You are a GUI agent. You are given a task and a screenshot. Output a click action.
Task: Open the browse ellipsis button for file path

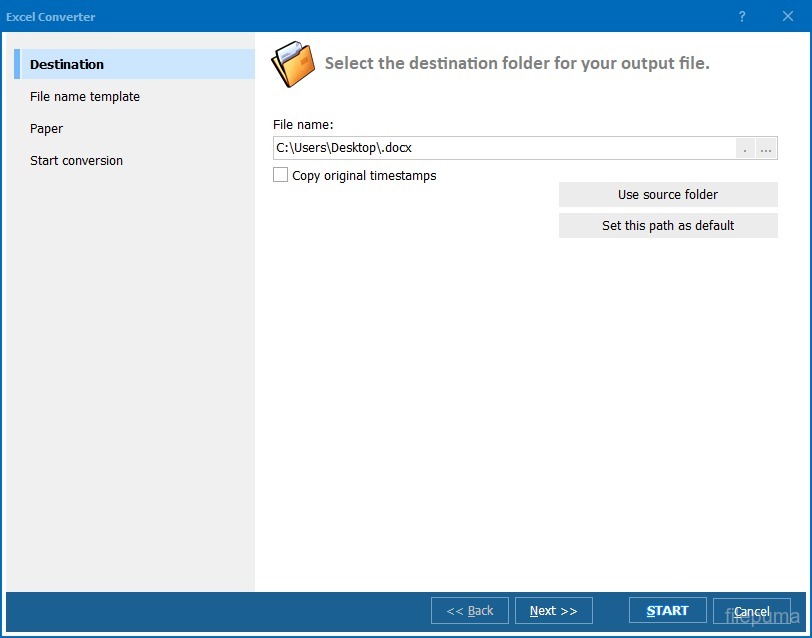click(766, 149)
